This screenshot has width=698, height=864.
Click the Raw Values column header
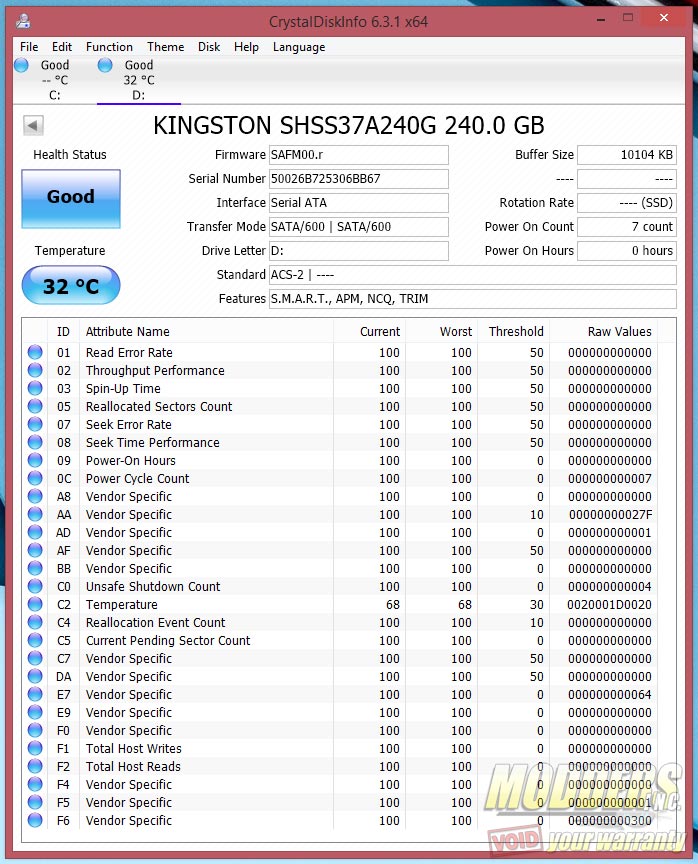coord(604,332)
